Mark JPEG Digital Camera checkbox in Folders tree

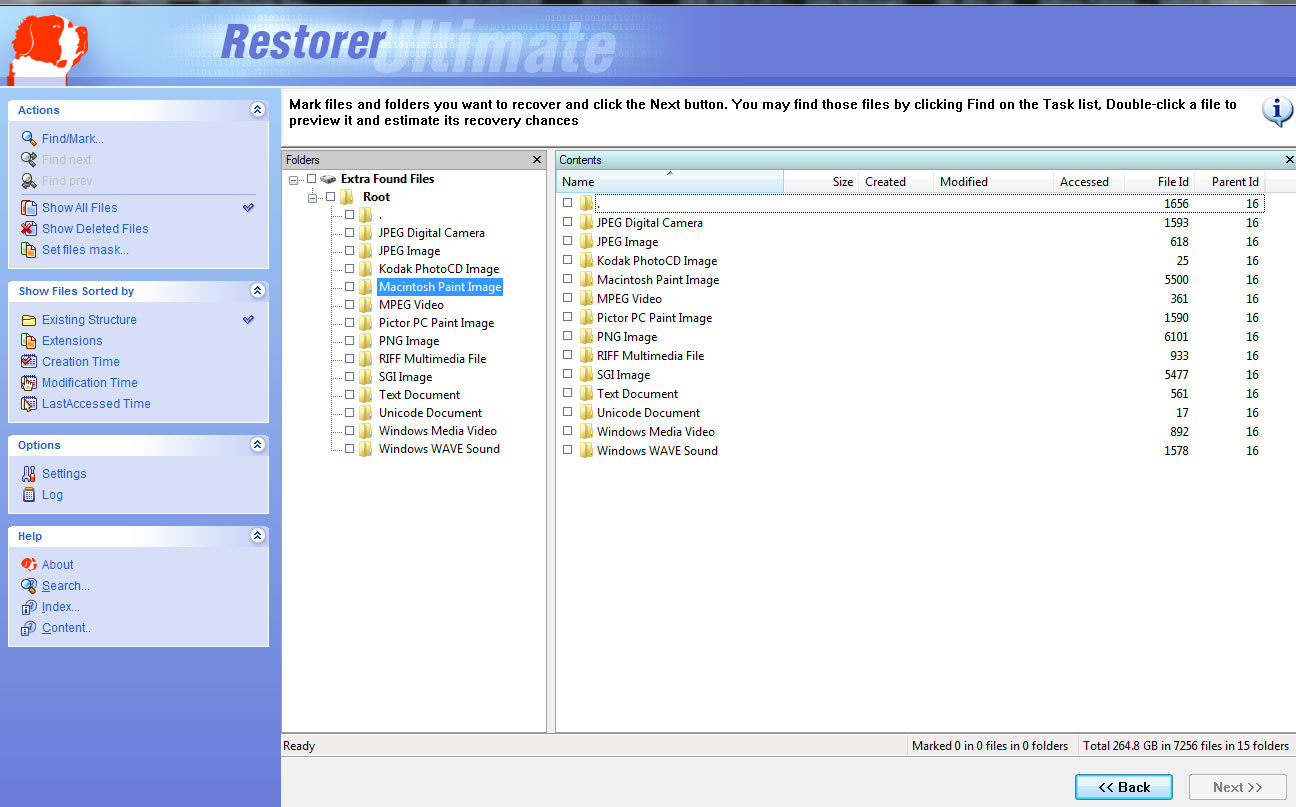coord(349,233)
